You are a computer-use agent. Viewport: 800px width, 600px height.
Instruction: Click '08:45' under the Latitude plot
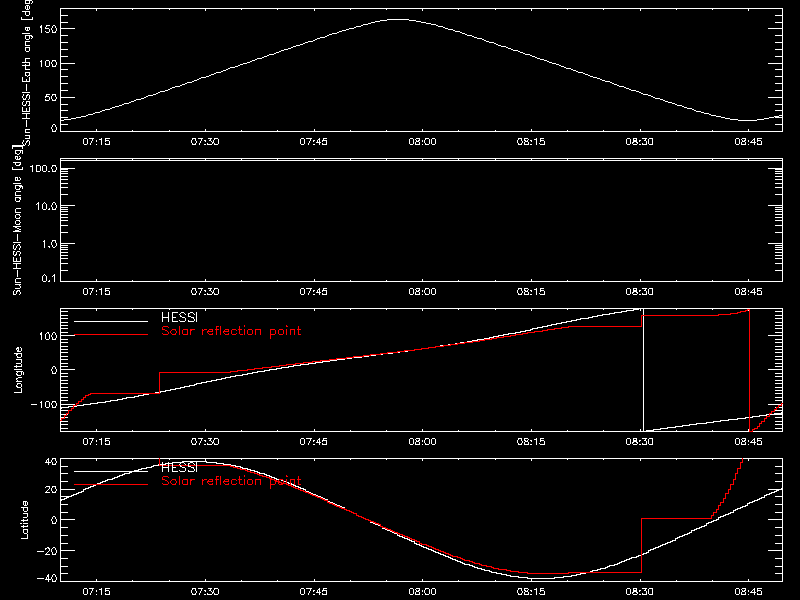pyautogui.click(x=748, y=592)
